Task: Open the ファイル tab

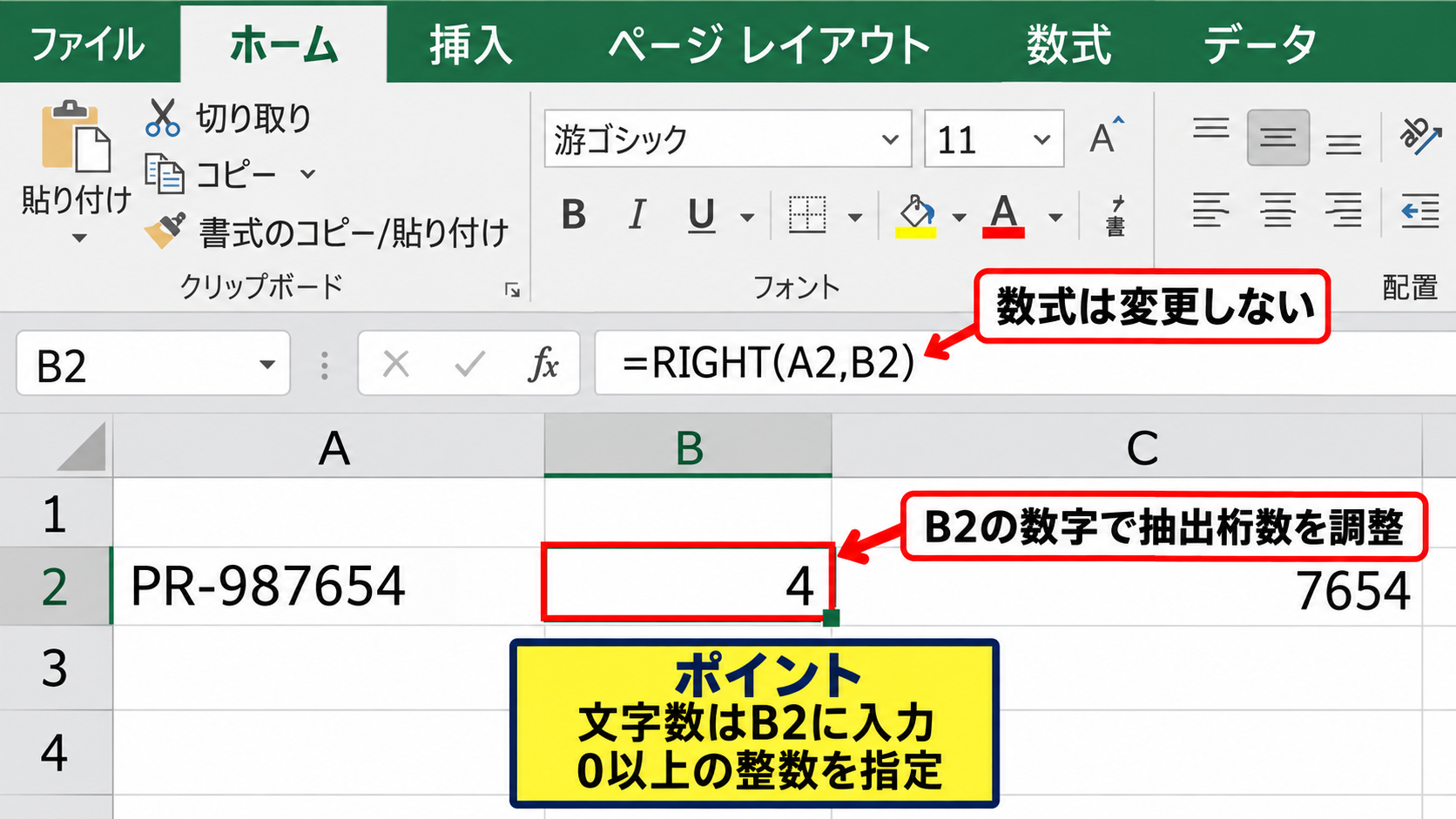Action: (x=87, y=44)
